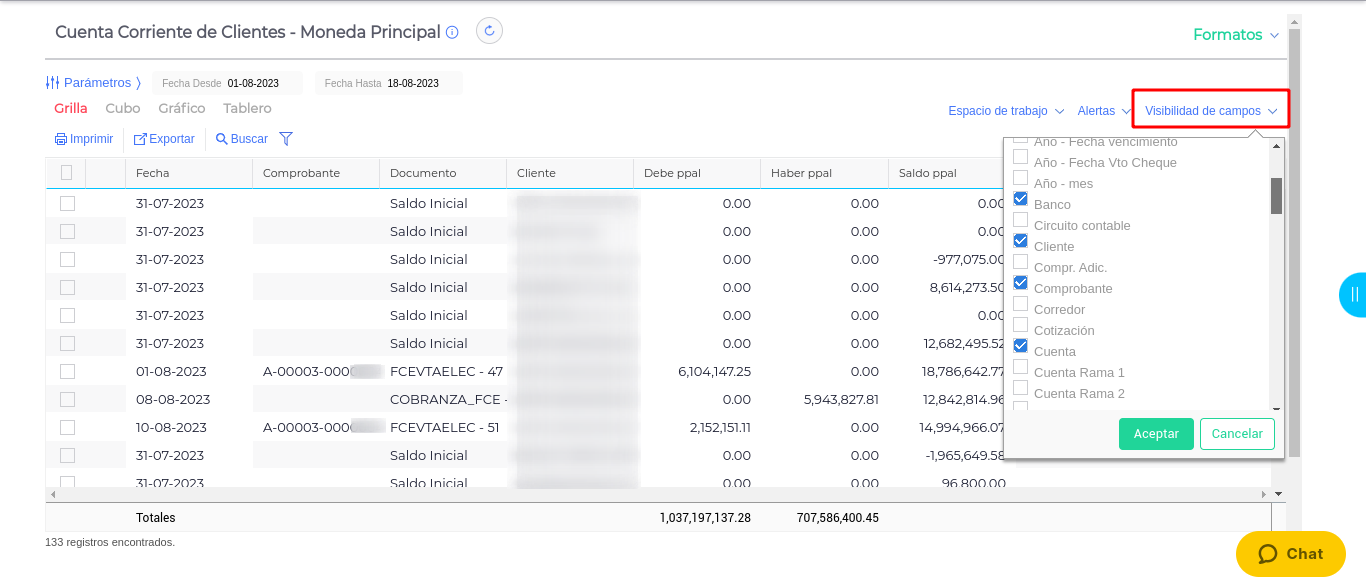Viewport: 1366px width, 587px height.
Task: Toggle the header select-all checkbox
Action: 66,173
